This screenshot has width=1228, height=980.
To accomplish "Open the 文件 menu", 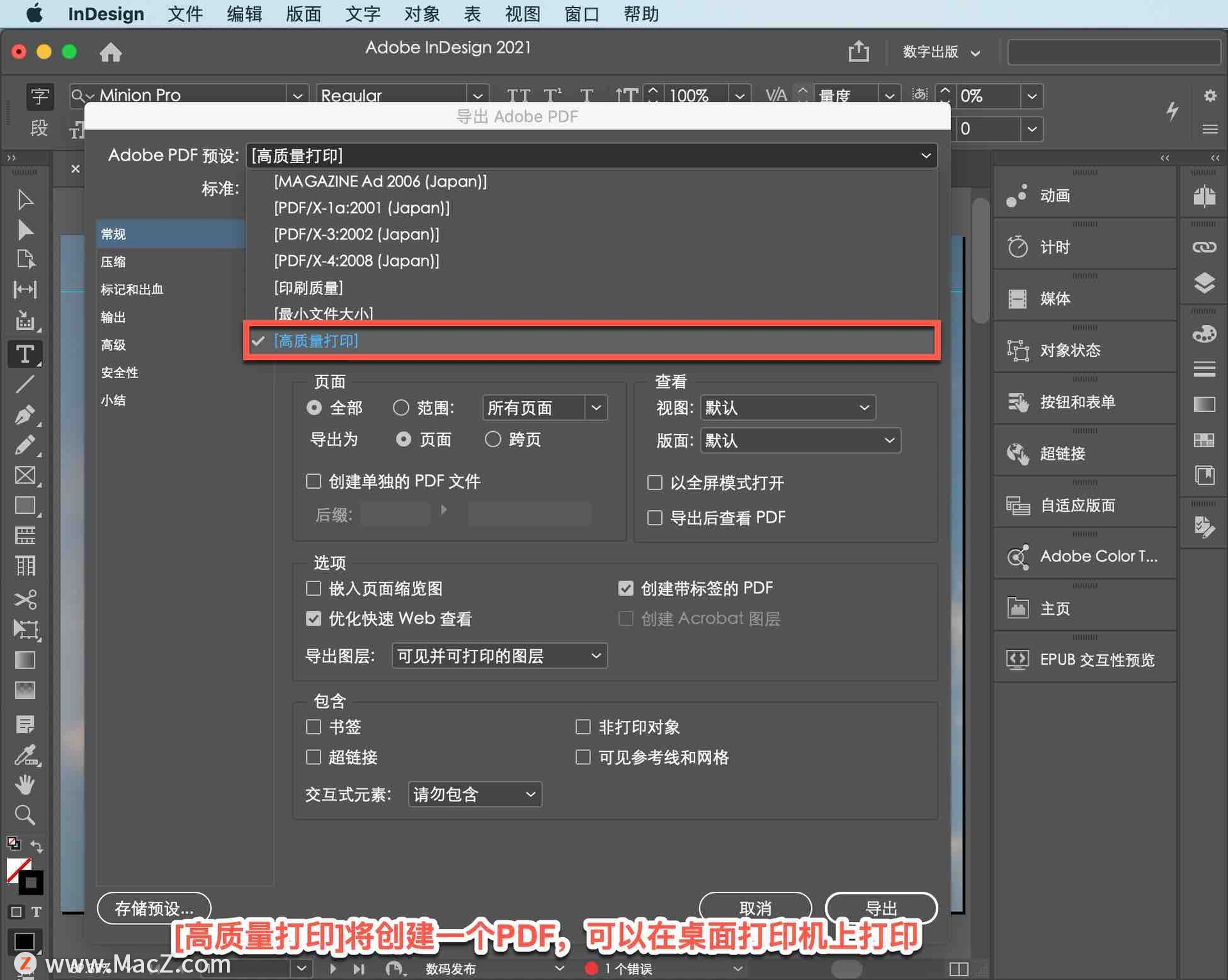I will (x=185, y=14).
